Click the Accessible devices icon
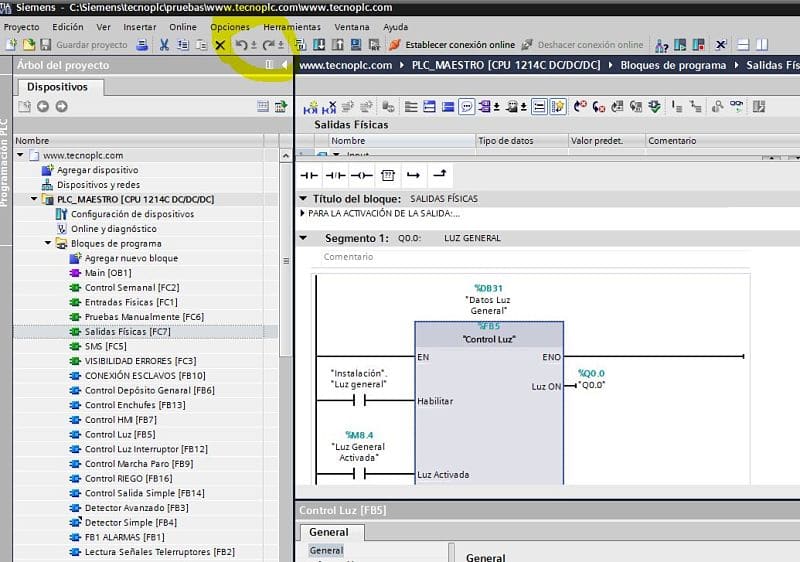800x562 pixels. coord(661,45)
